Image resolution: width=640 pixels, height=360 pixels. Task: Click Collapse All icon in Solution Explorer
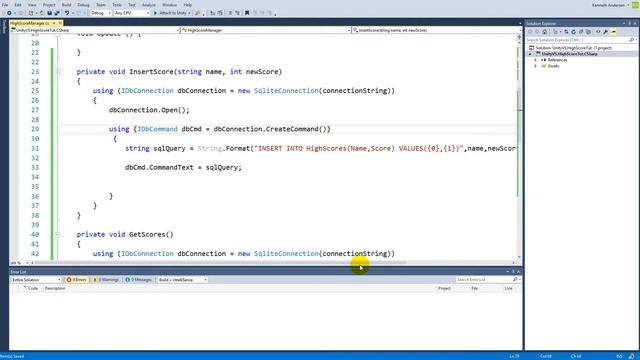(x=581, y=32)
